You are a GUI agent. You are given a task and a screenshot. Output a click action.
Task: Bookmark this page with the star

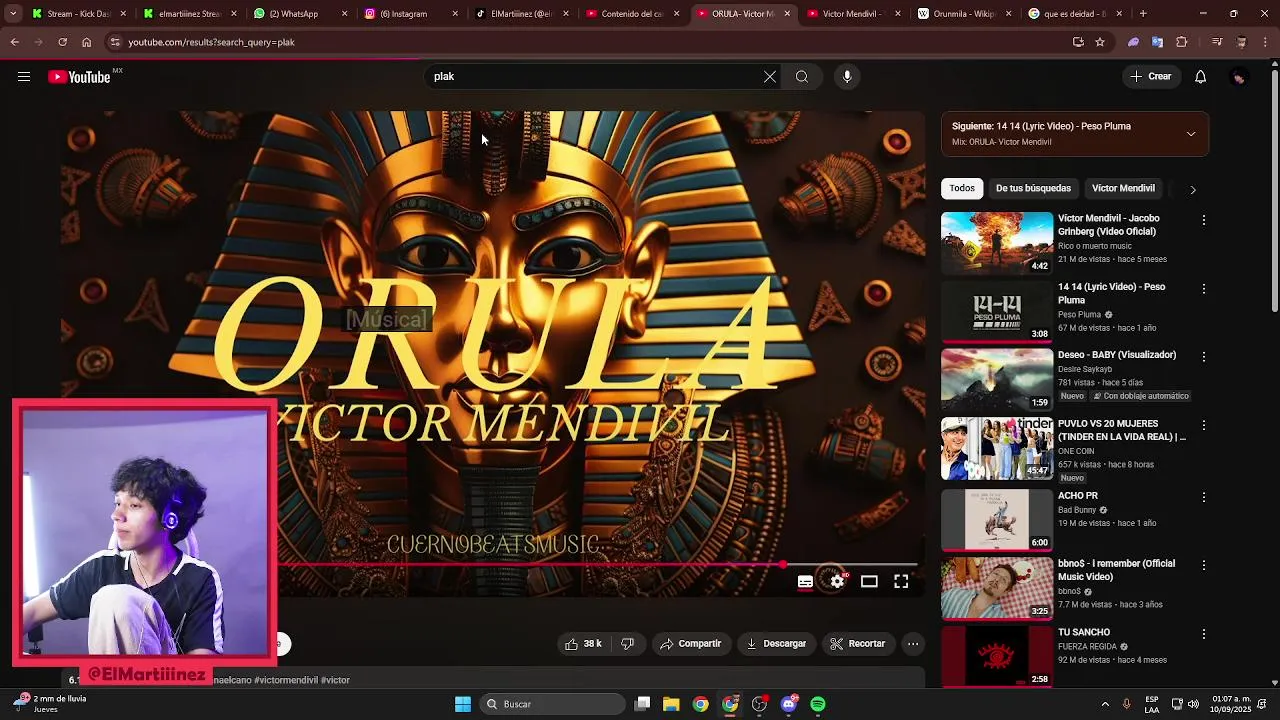coord(1100,42)
